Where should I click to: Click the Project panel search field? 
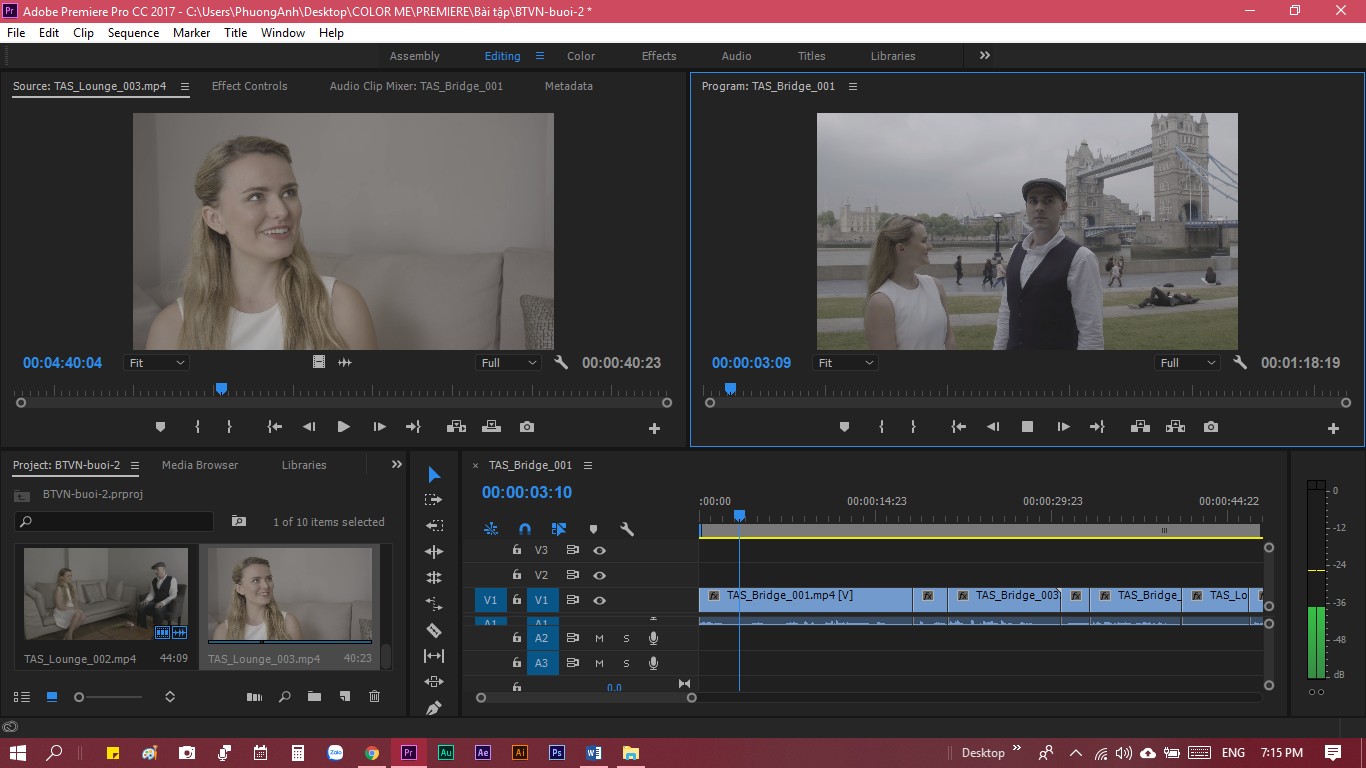pos(114,521)
